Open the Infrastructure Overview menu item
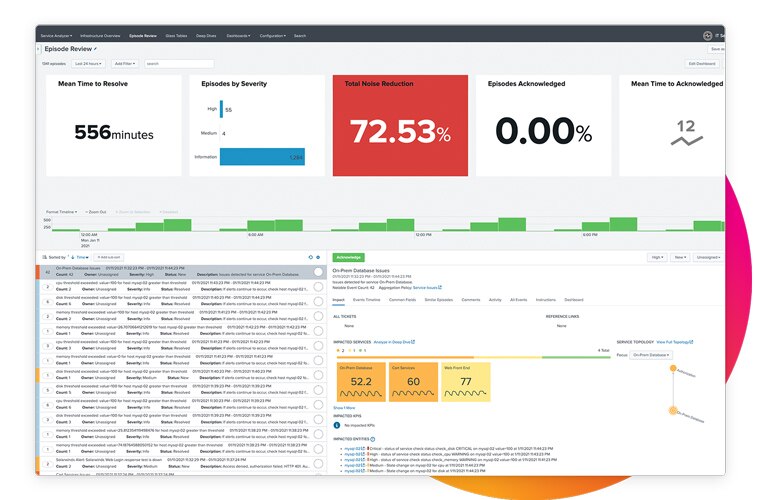The image size is (760, 500). coord(100,35)
